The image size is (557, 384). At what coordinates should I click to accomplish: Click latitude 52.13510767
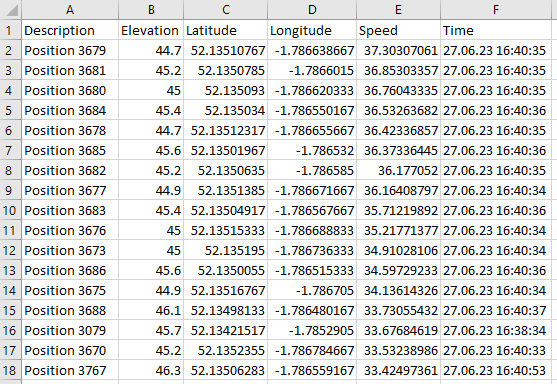(226, 50)
